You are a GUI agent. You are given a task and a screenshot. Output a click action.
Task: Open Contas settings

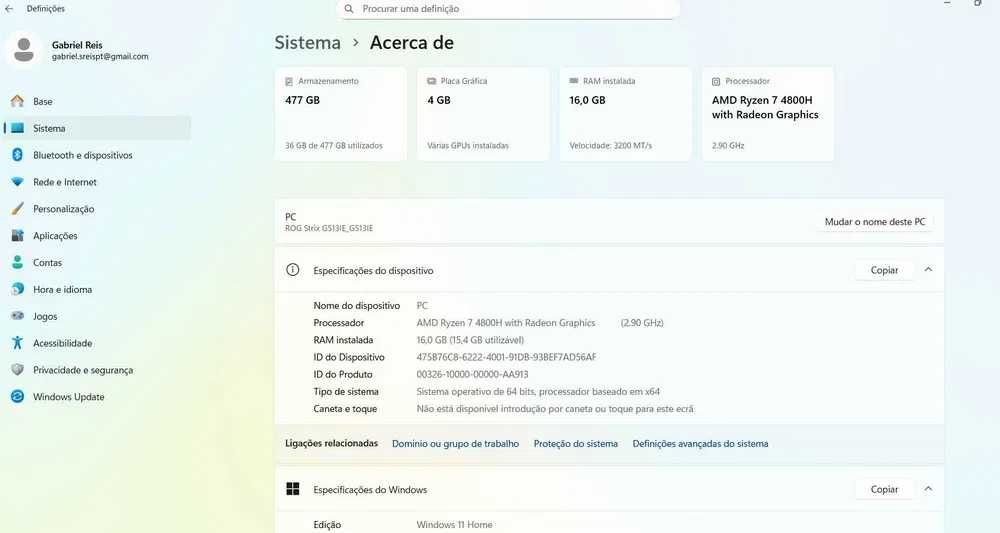(97, 262)
